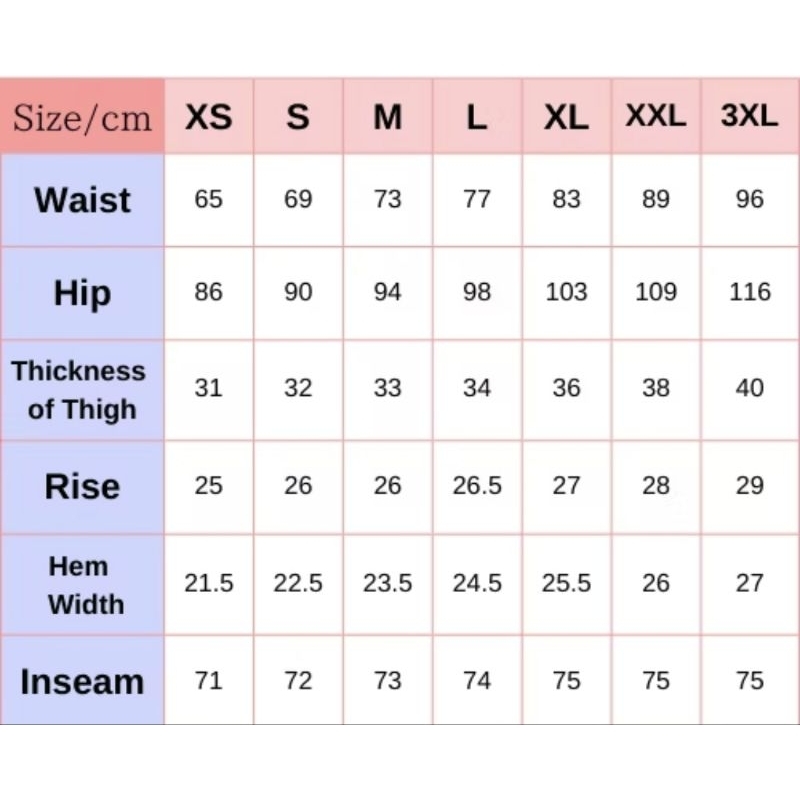The image size is (800, 800).
Task: Select the Waist row label
Action: (82, 200)
